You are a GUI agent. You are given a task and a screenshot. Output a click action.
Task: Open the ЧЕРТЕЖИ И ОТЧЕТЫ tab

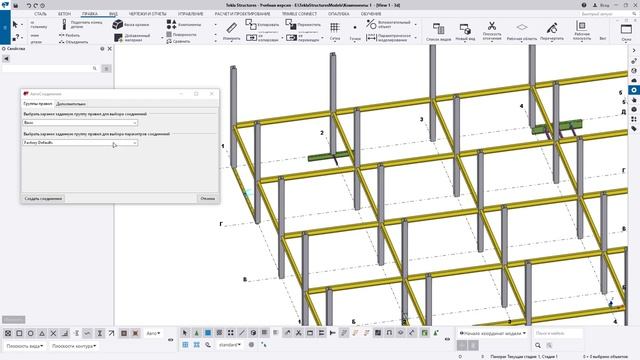[x=147, y=14]
